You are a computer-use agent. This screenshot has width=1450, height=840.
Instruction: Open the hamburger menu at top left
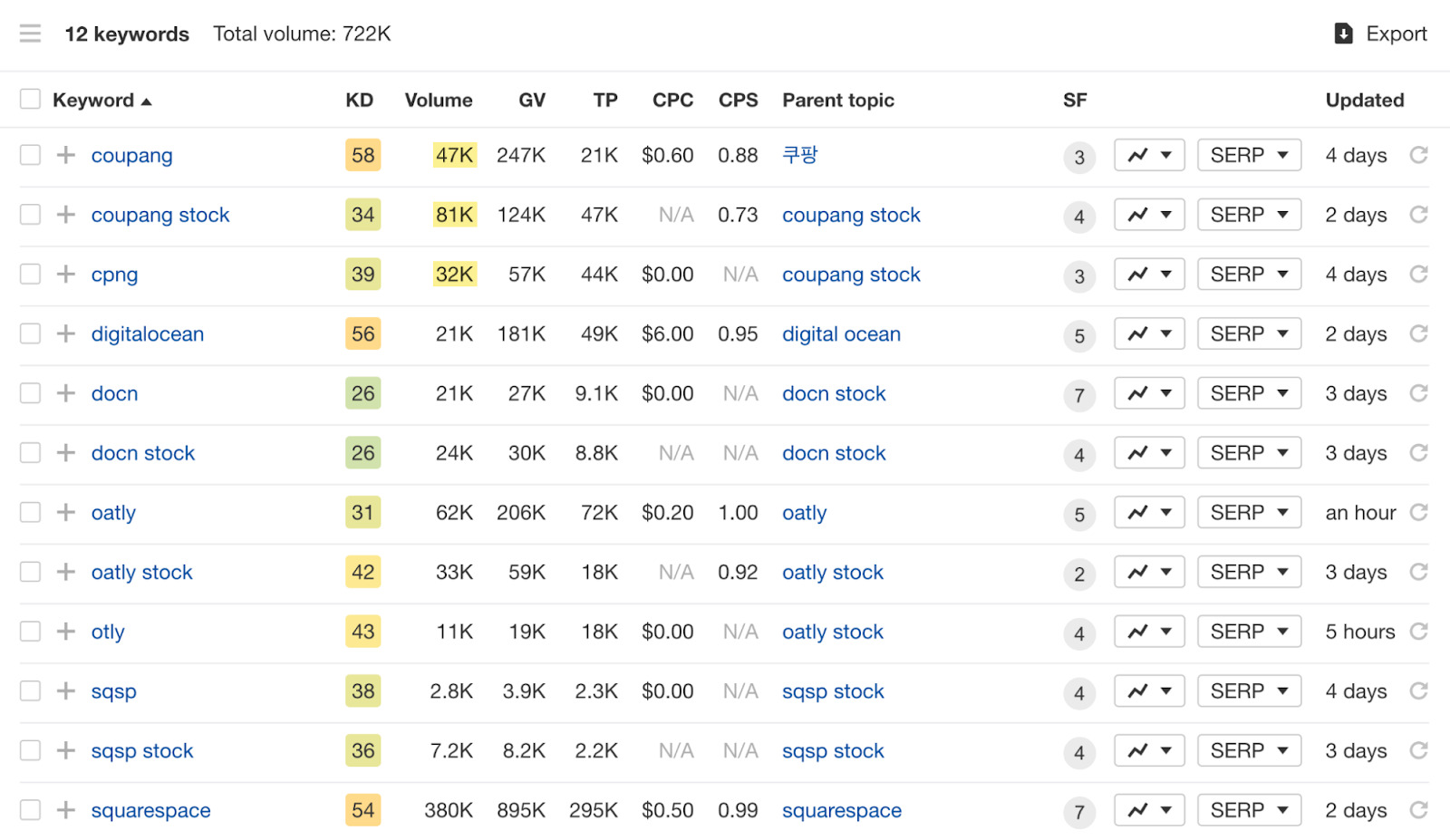30,34
